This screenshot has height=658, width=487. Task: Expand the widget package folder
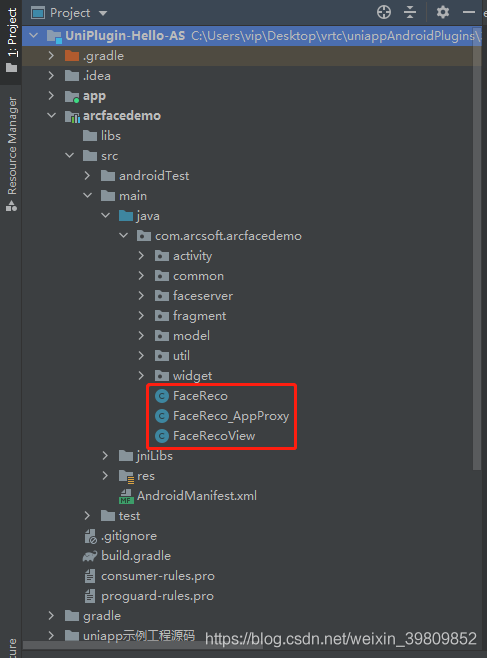pyautogui.click(x=141, y=376)
